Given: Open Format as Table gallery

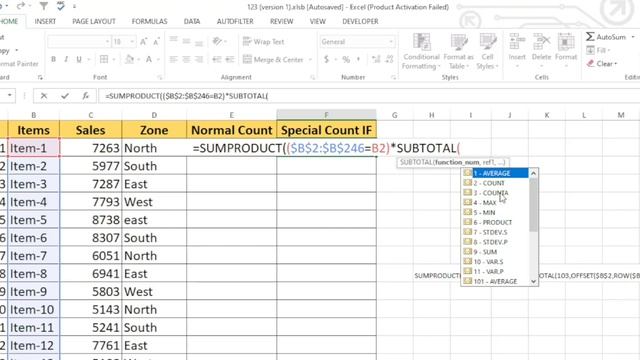Looking at the screenshot, I should point(458,51).
